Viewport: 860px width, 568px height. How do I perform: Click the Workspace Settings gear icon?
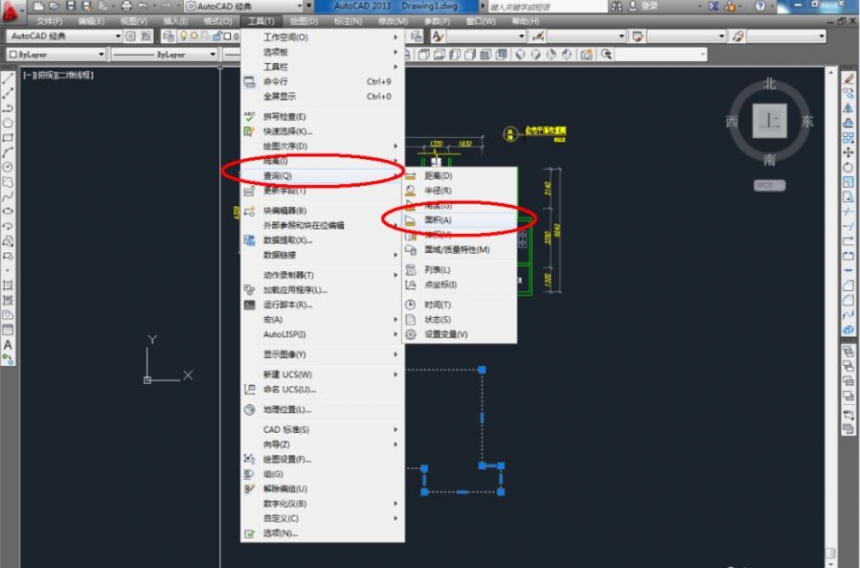coord(131,36)
